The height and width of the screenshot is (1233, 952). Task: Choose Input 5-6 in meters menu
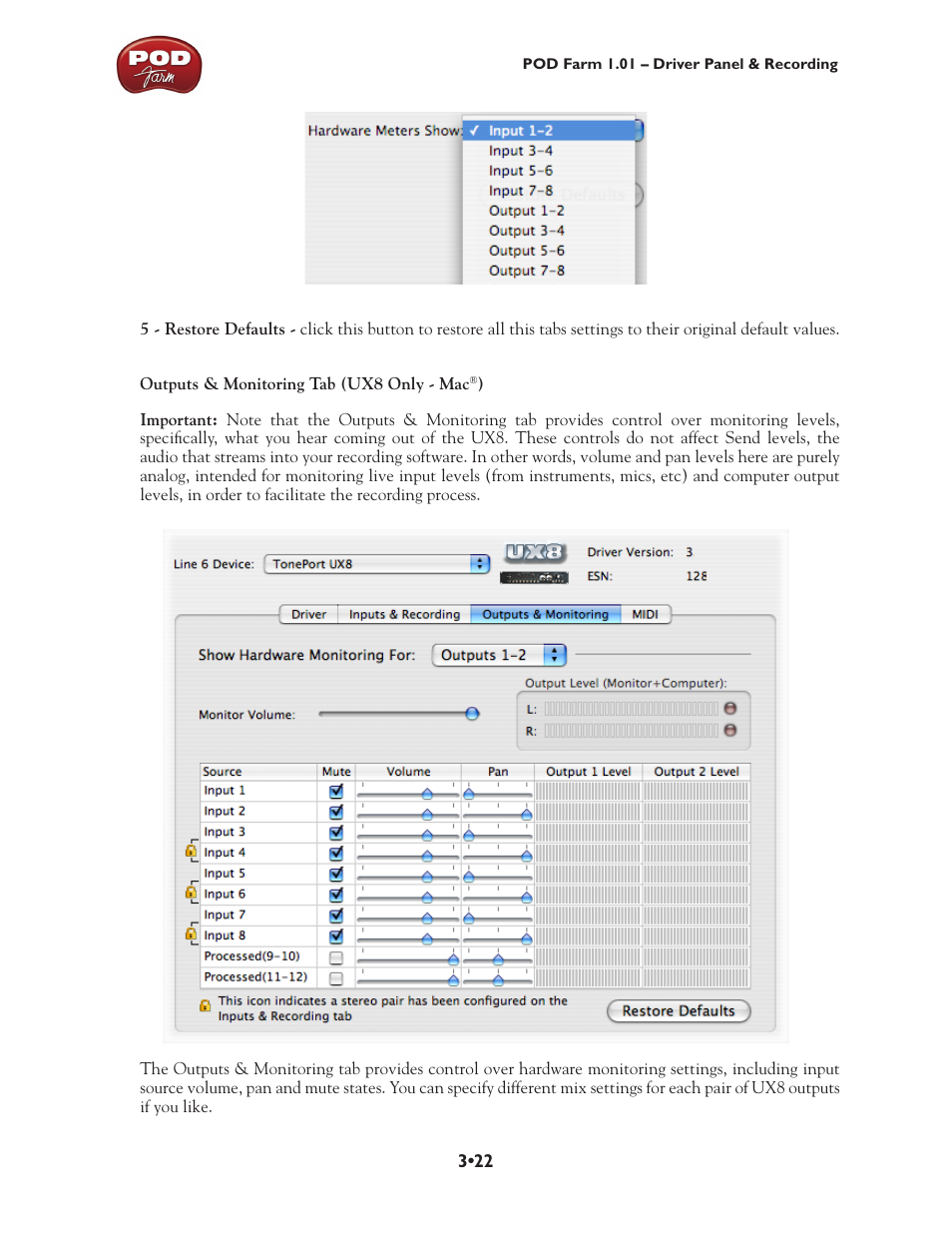click(549, 171)
